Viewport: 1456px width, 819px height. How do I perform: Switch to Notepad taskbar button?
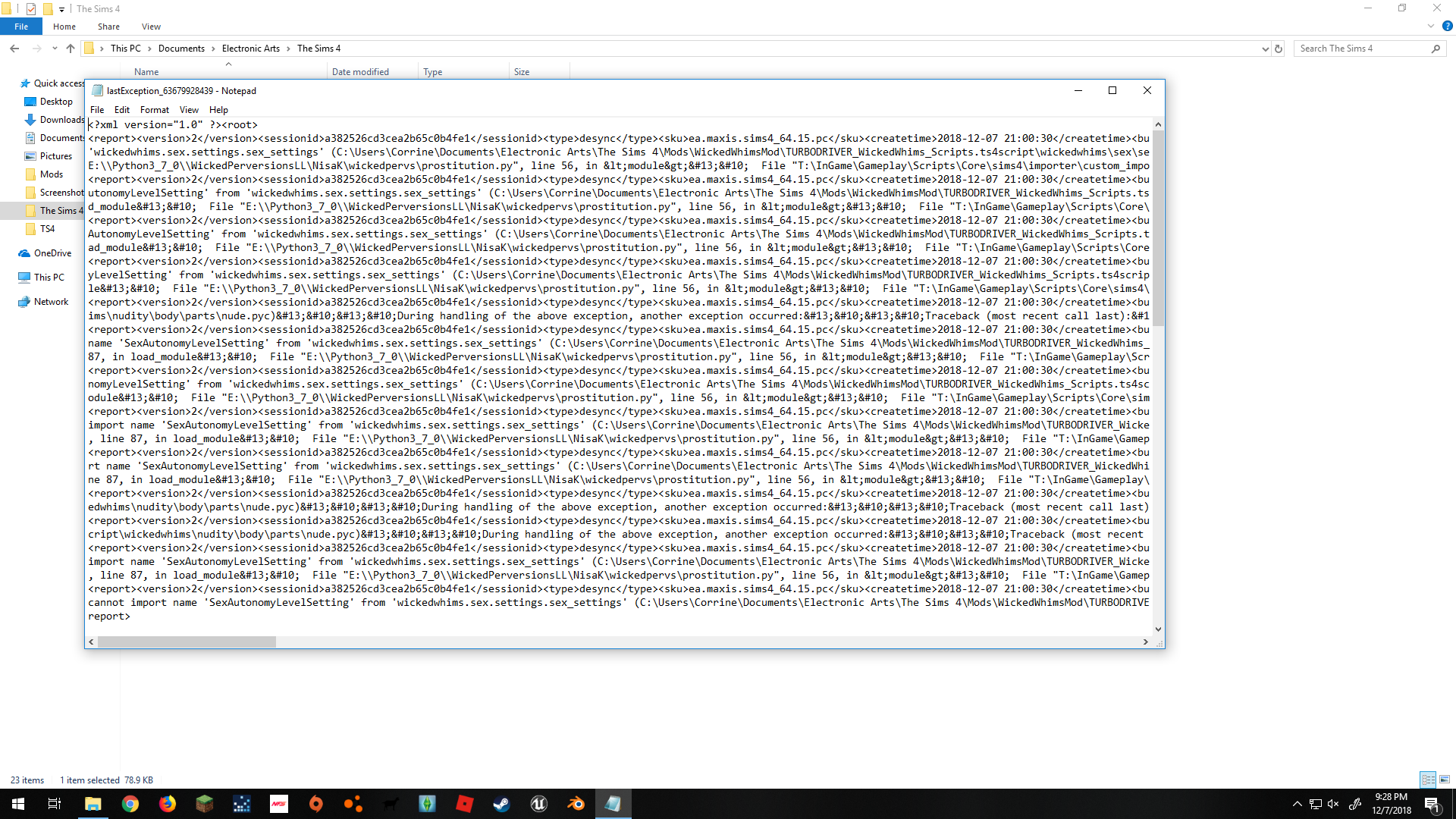[613, 804]
